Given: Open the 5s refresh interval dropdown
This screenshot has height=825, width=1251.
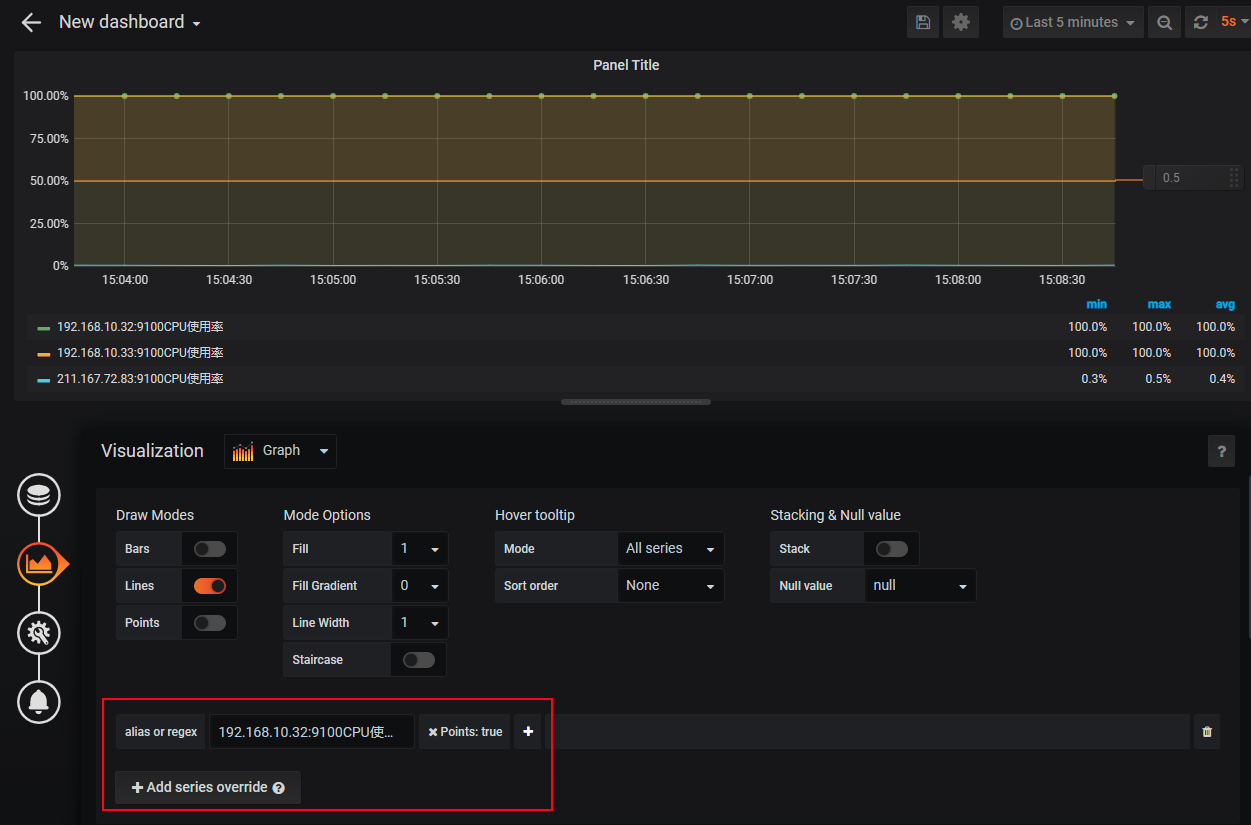Looking at the screenshot, I should (1234, 22).
